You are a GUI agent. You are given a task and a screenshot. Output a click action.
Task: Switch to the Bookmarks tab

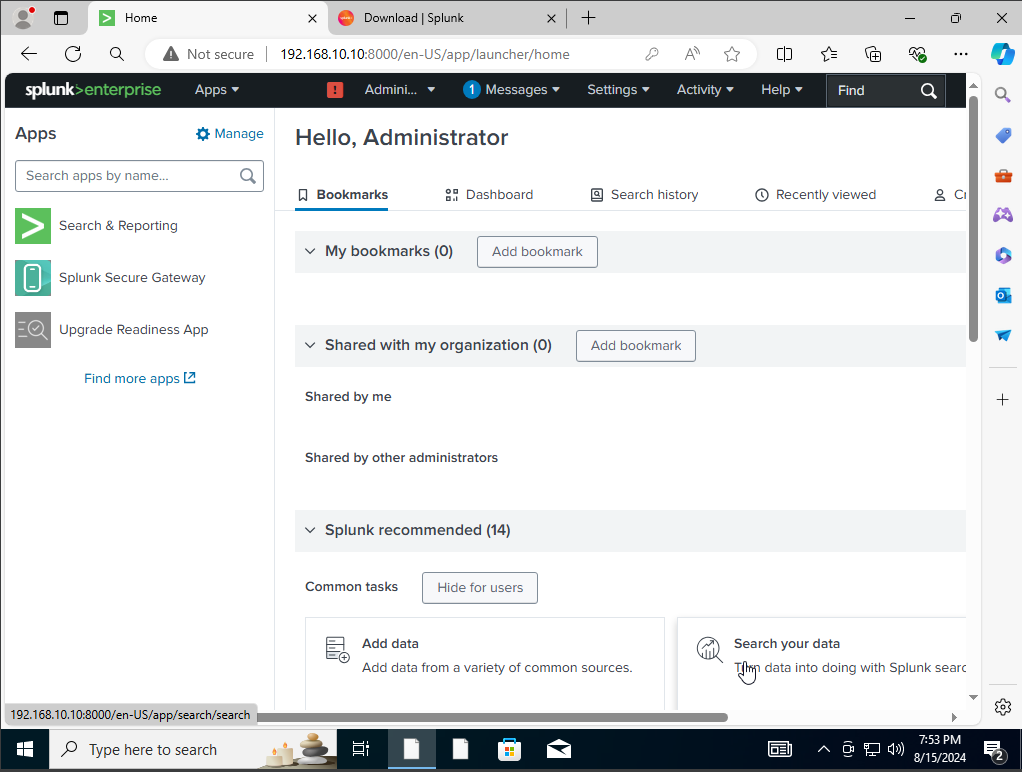[342, 195]
